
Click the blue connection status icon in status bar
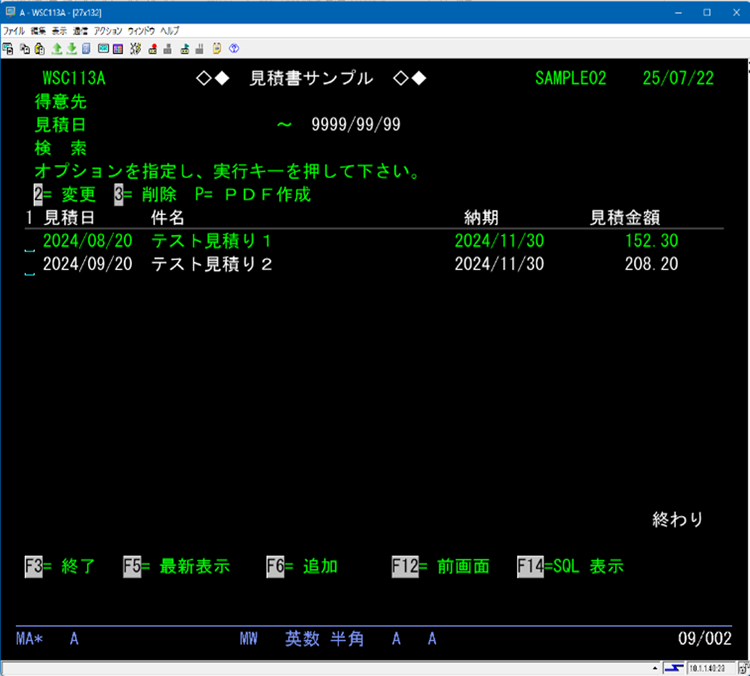click(x=675, y=668)
